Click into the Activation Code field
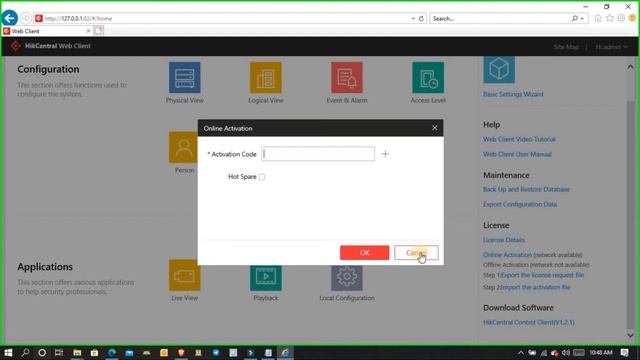This screenshot has height=360, width=640. (x=318, y=154)
